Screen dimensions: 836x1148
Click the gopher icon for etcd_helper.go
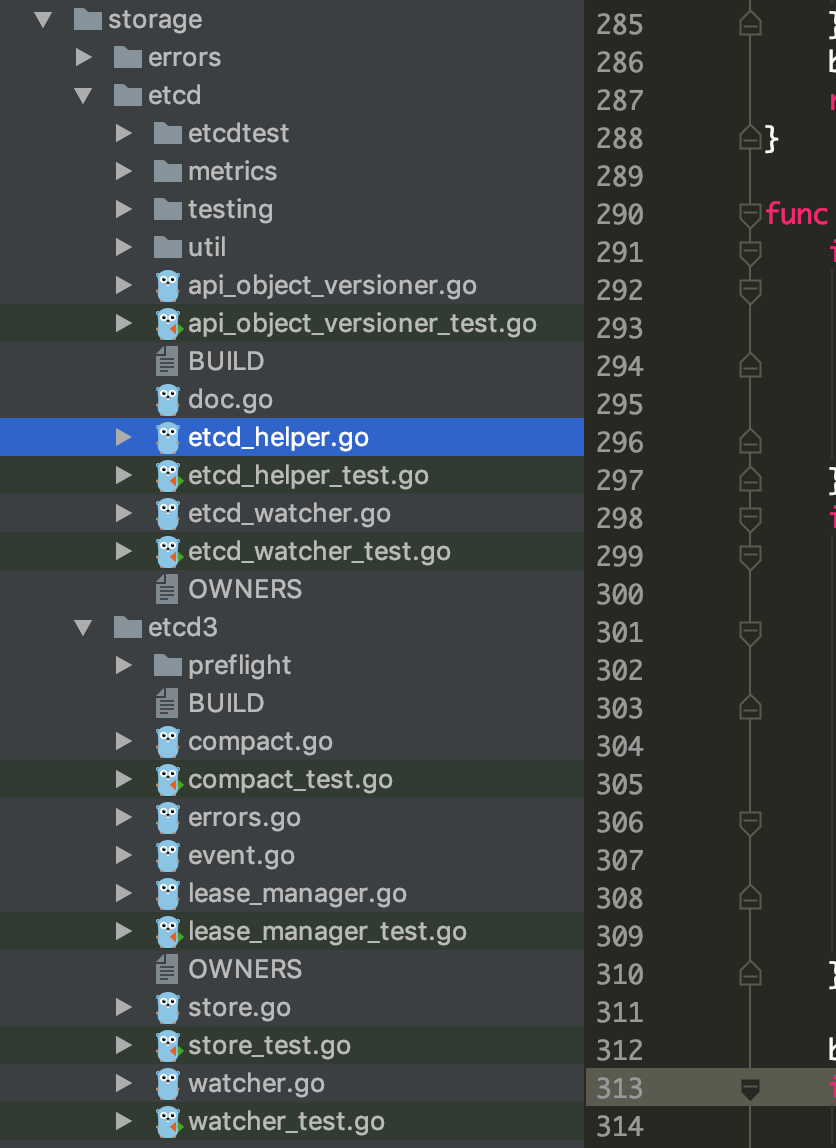point(168,437)
